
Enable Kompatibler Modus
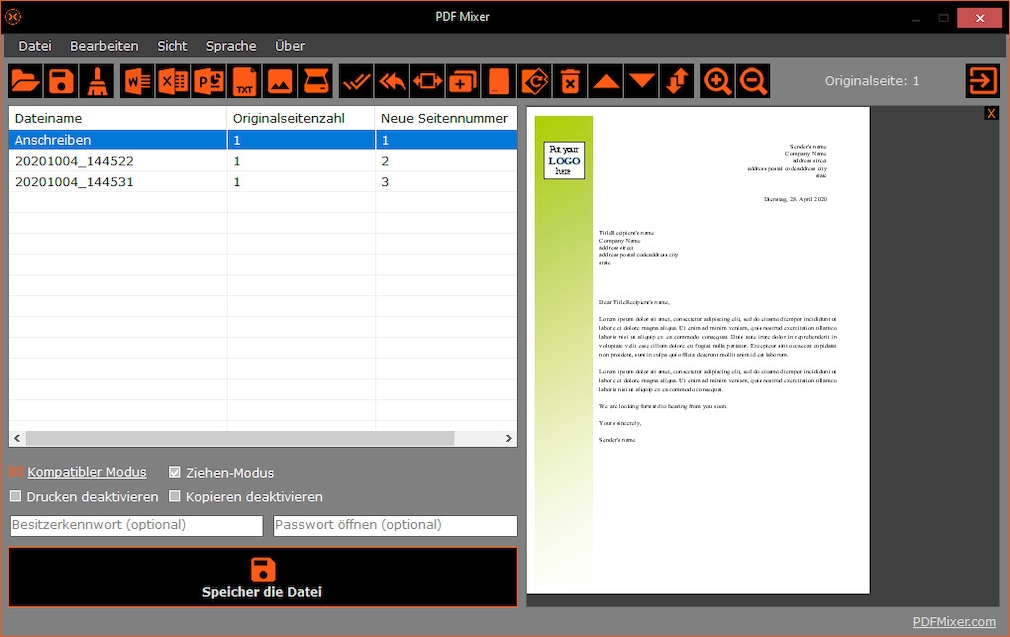[15, 471]
